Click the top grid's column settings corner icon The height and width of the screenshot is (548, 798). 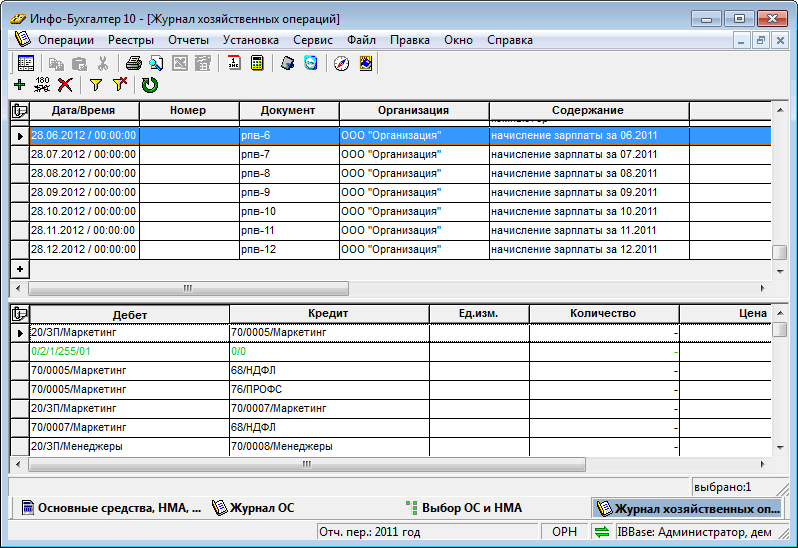pos(20,110)
